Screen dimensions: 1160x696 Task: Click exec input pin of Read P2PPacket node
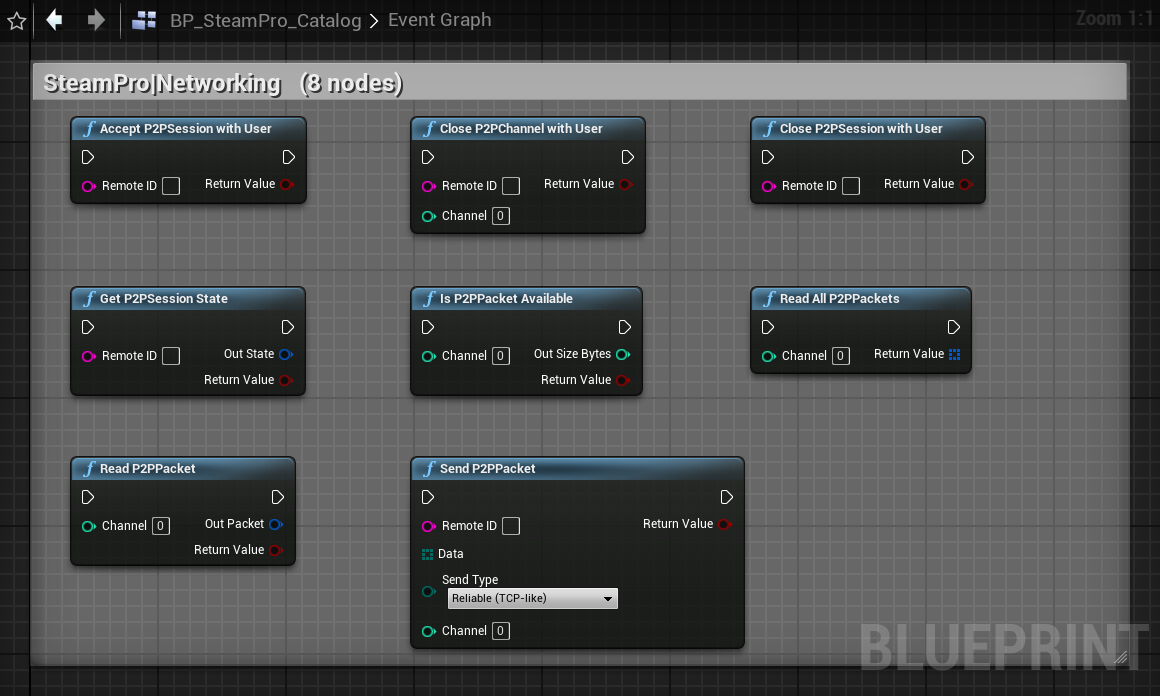coord(88,497)
